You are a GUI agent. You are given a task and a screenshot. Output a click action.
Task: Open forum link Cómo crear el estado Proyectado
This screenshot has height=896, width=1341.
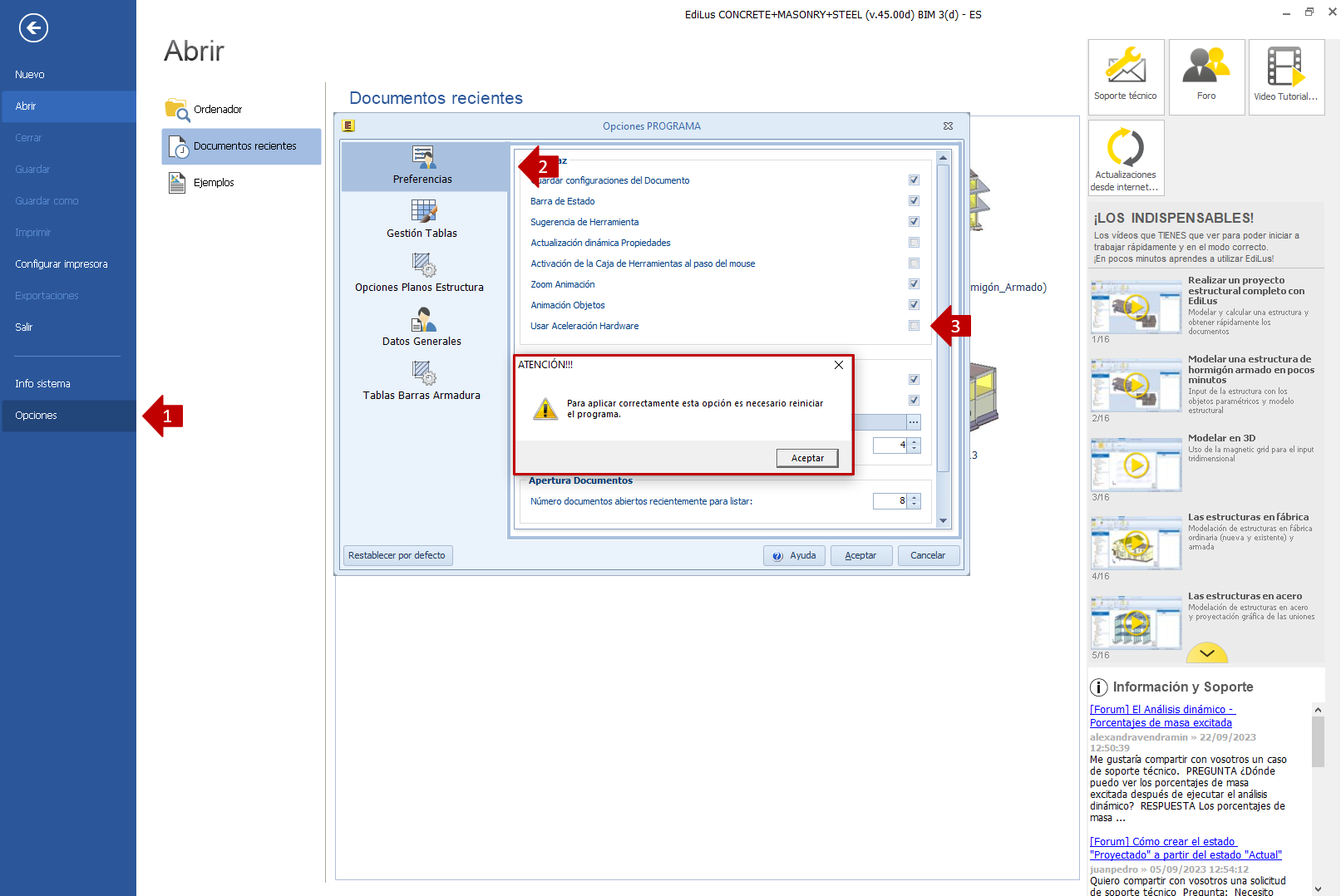tap(1186, 849)
